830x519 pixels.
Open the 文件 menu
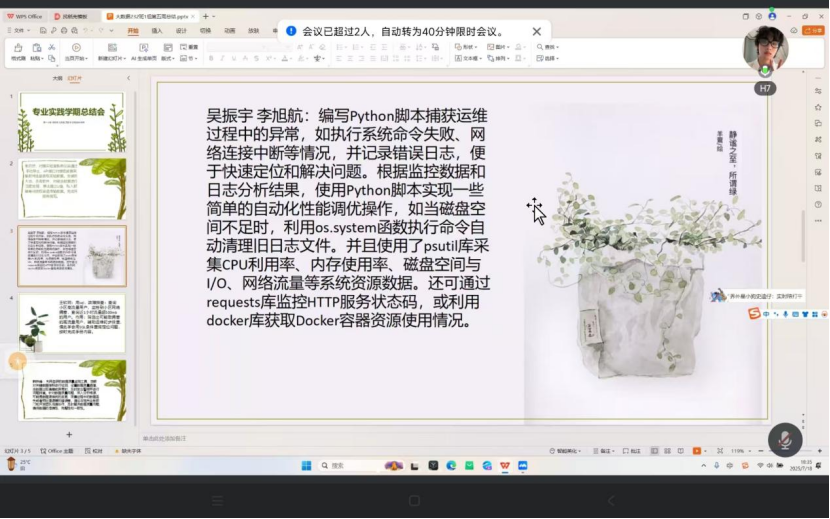(19, 31)
